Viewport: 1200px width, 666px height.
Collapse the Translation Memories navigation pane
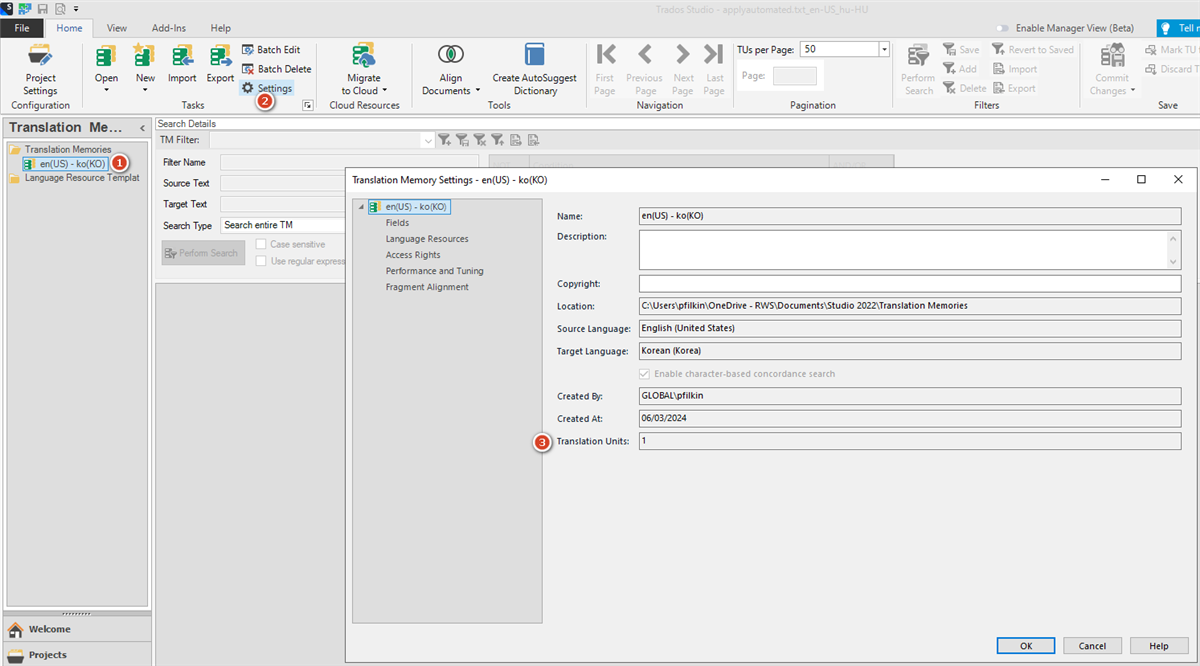(143, 128)
